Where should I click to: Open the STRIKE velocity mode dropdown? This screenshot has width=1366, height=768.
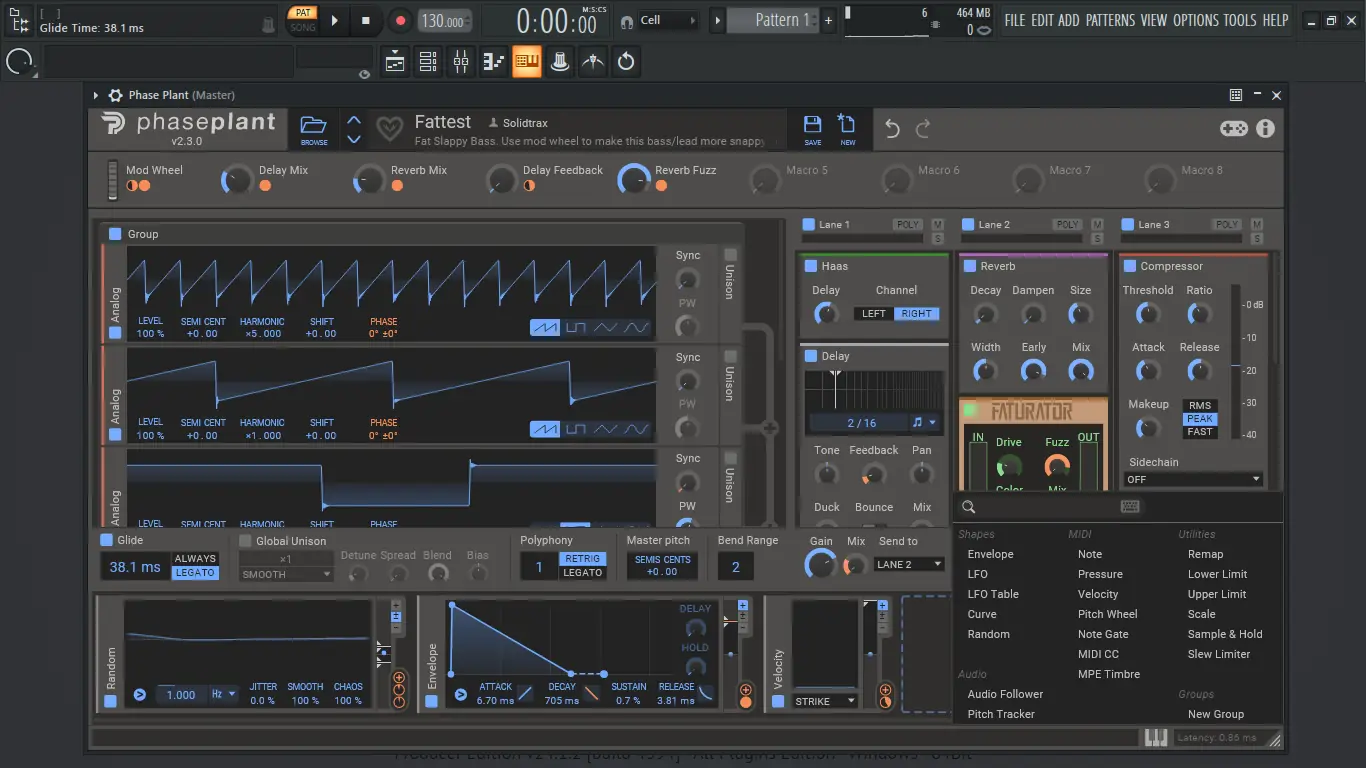pyautogui.click(x=825, y=701)
